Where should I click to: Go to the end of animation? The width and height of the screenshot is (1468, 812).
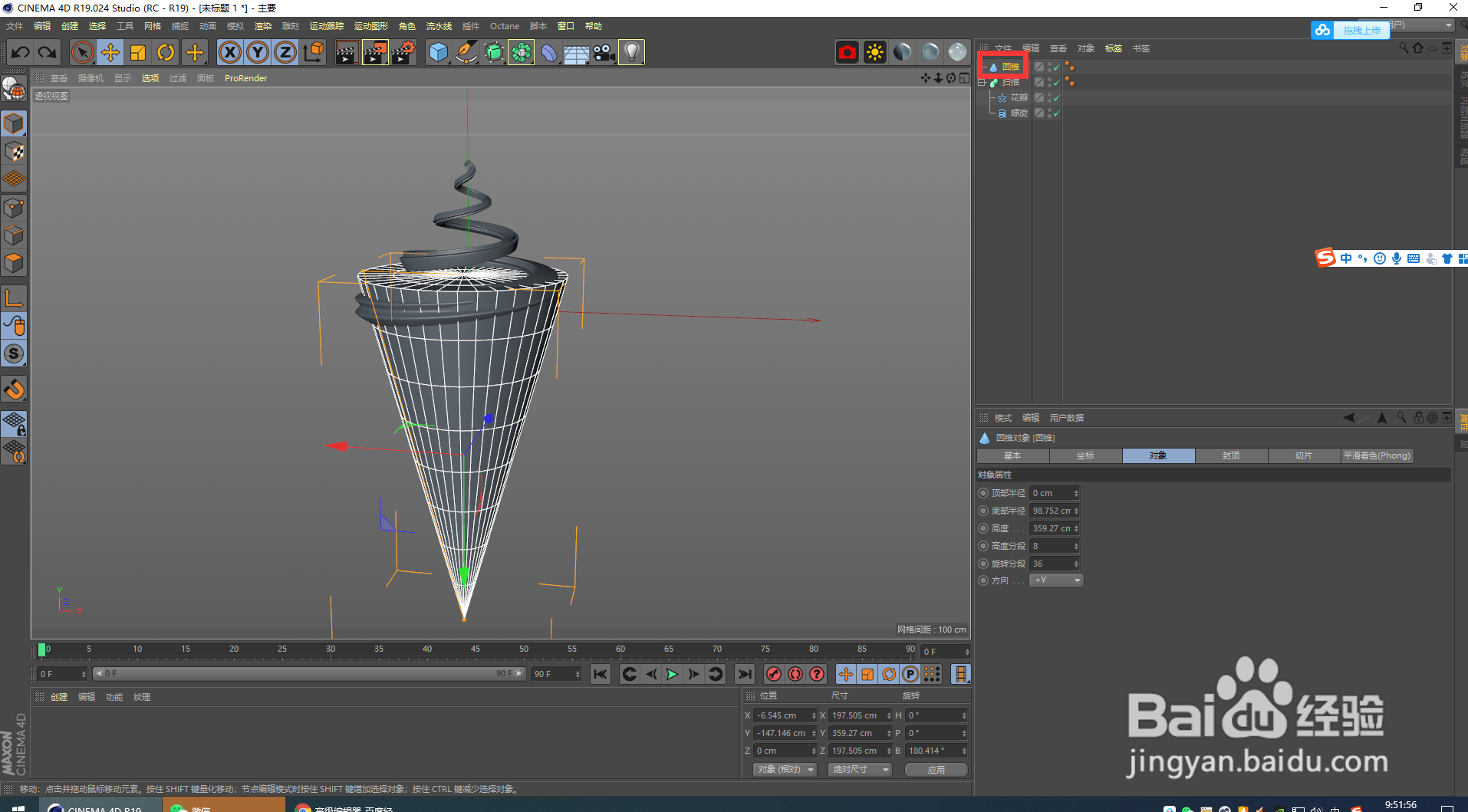point(744,674)
